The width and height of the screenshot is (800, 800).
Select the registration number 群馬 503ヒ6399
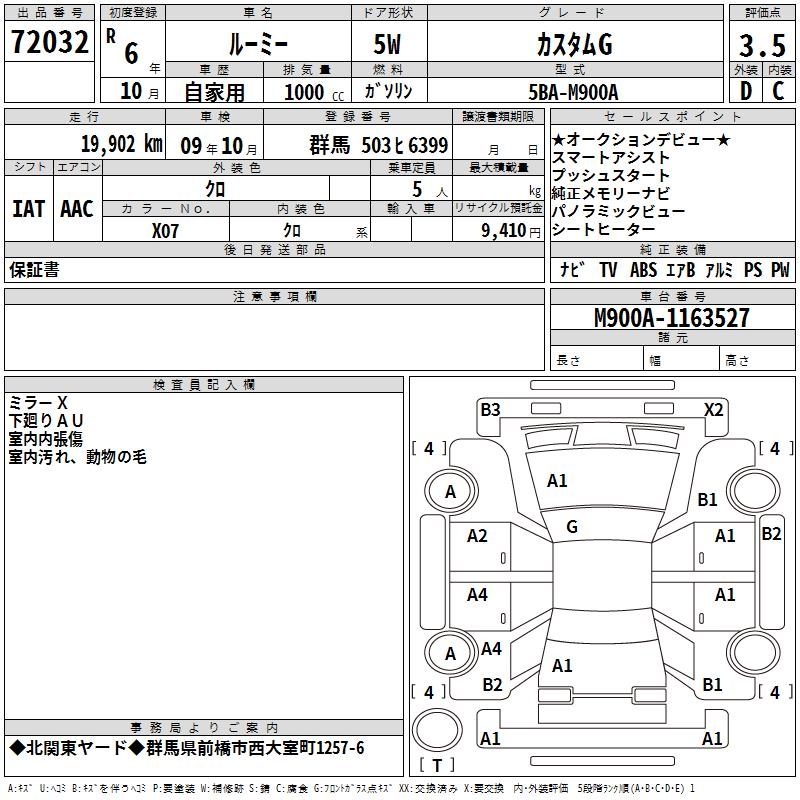[379, 145]
